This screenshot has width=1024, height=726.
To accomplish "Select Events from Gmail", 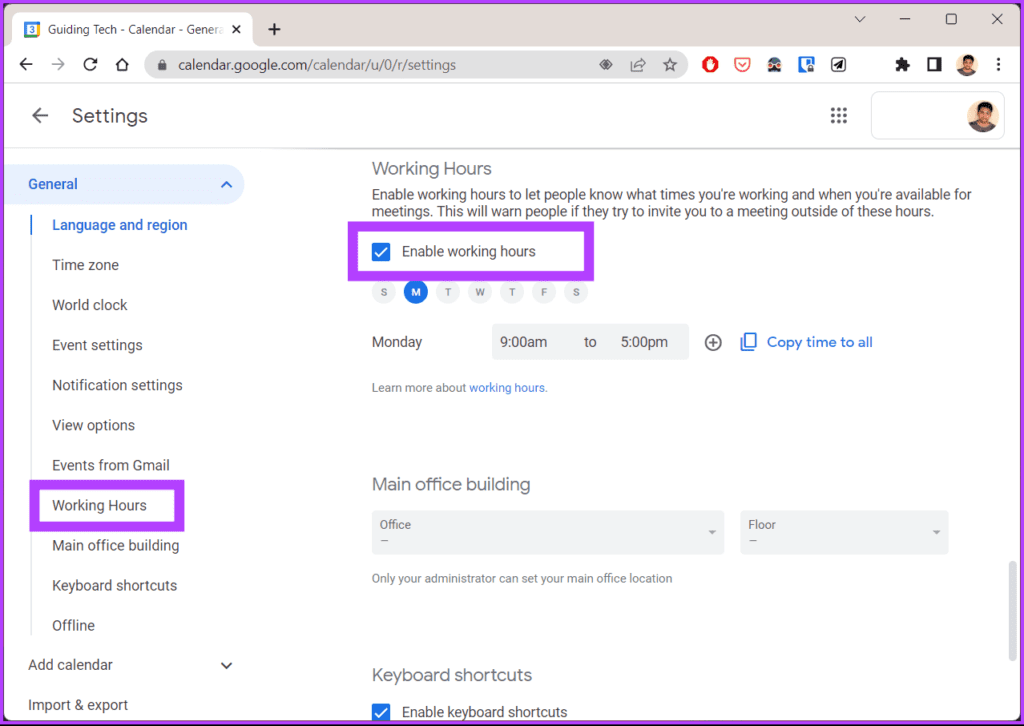I will tap(111, 466).
